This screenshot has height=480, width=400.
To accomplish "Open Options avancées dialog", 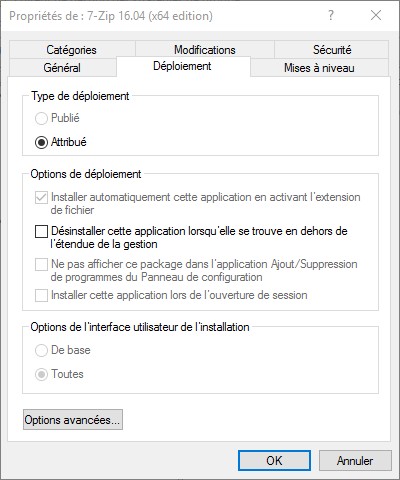I will [73, 420].
